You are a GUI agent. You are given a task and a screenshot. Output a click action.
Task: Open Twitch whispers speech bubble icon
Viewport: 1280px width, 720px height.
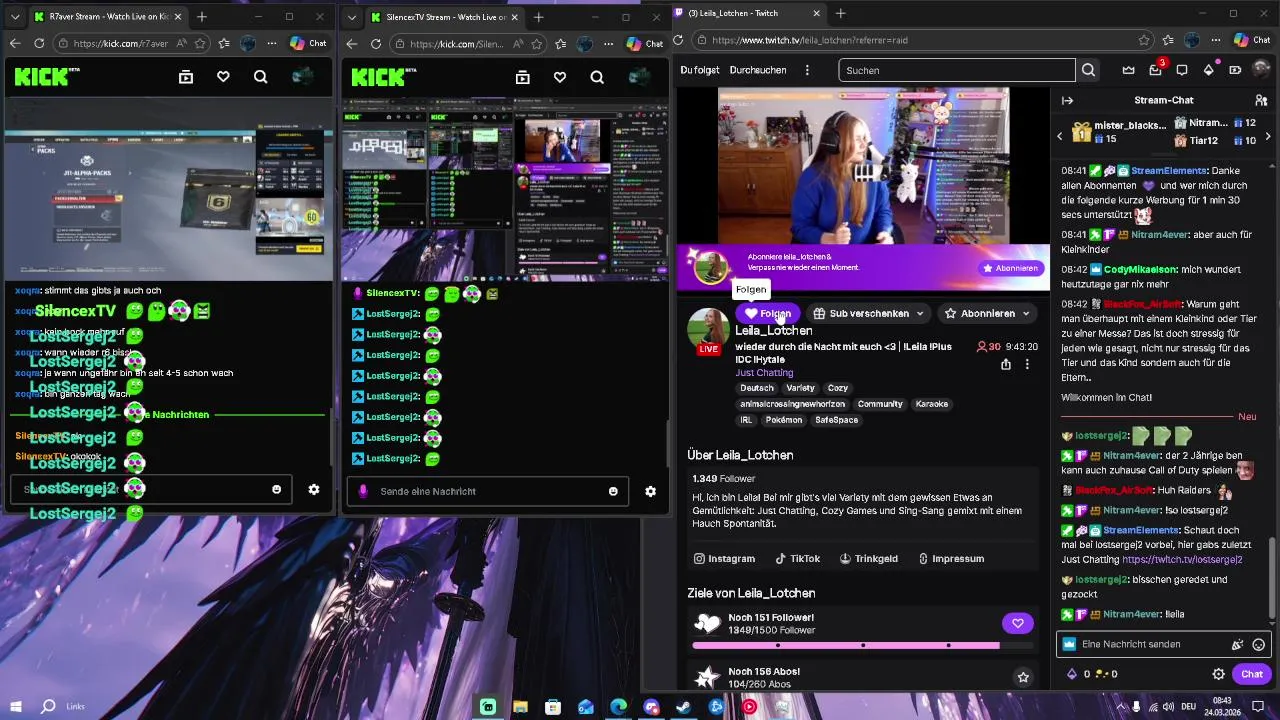[x=1182, y=70]
